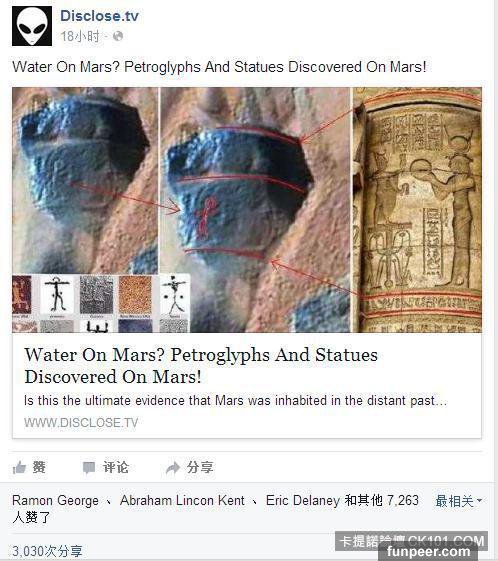View 和其他 7,263 likers list
Image resolution: width=498 pixels, height=561 pixels.
(382, 500)
